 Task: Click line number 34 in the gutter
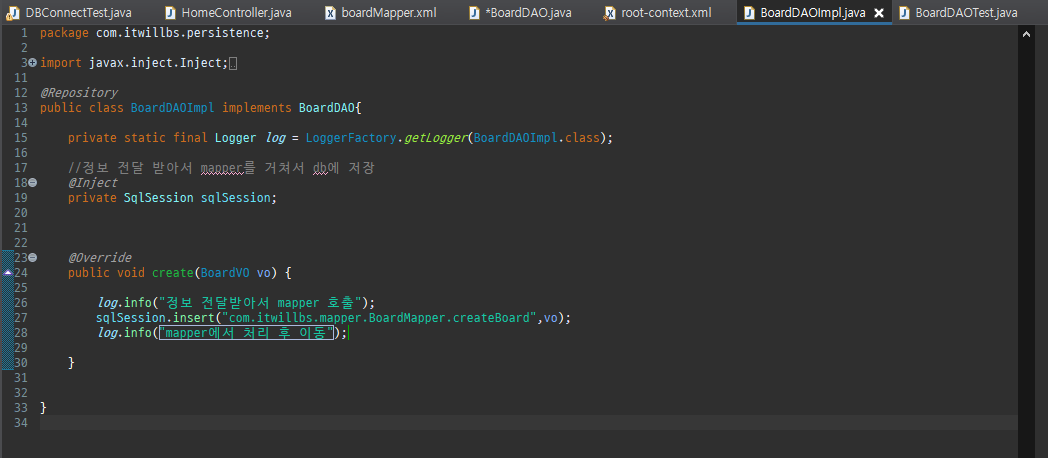(x=19, y=423)
